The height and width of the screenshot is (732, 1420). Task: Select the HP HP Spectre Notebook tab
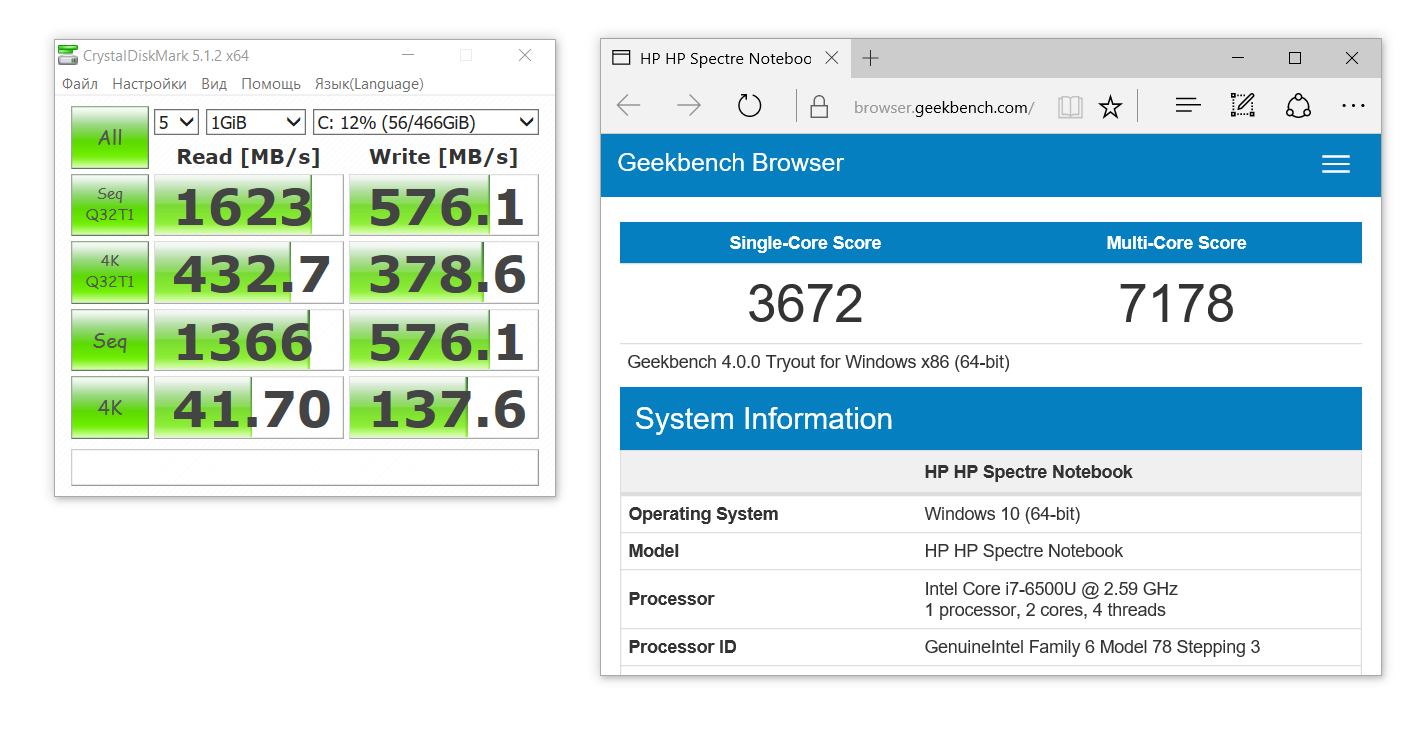(727, 58)
